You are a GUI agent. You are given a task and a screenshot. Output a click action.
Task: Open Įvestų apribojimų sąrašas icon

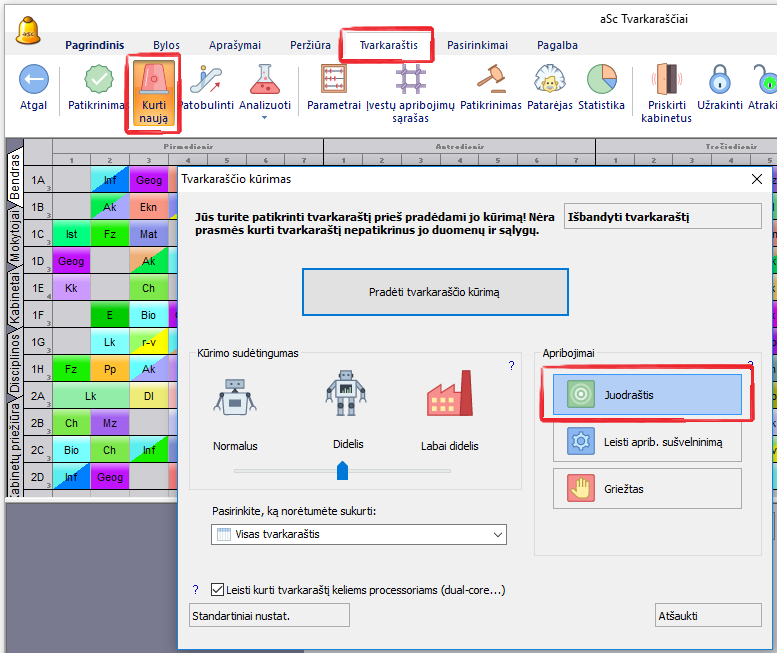pyautogui.click(x=410, y=79)
